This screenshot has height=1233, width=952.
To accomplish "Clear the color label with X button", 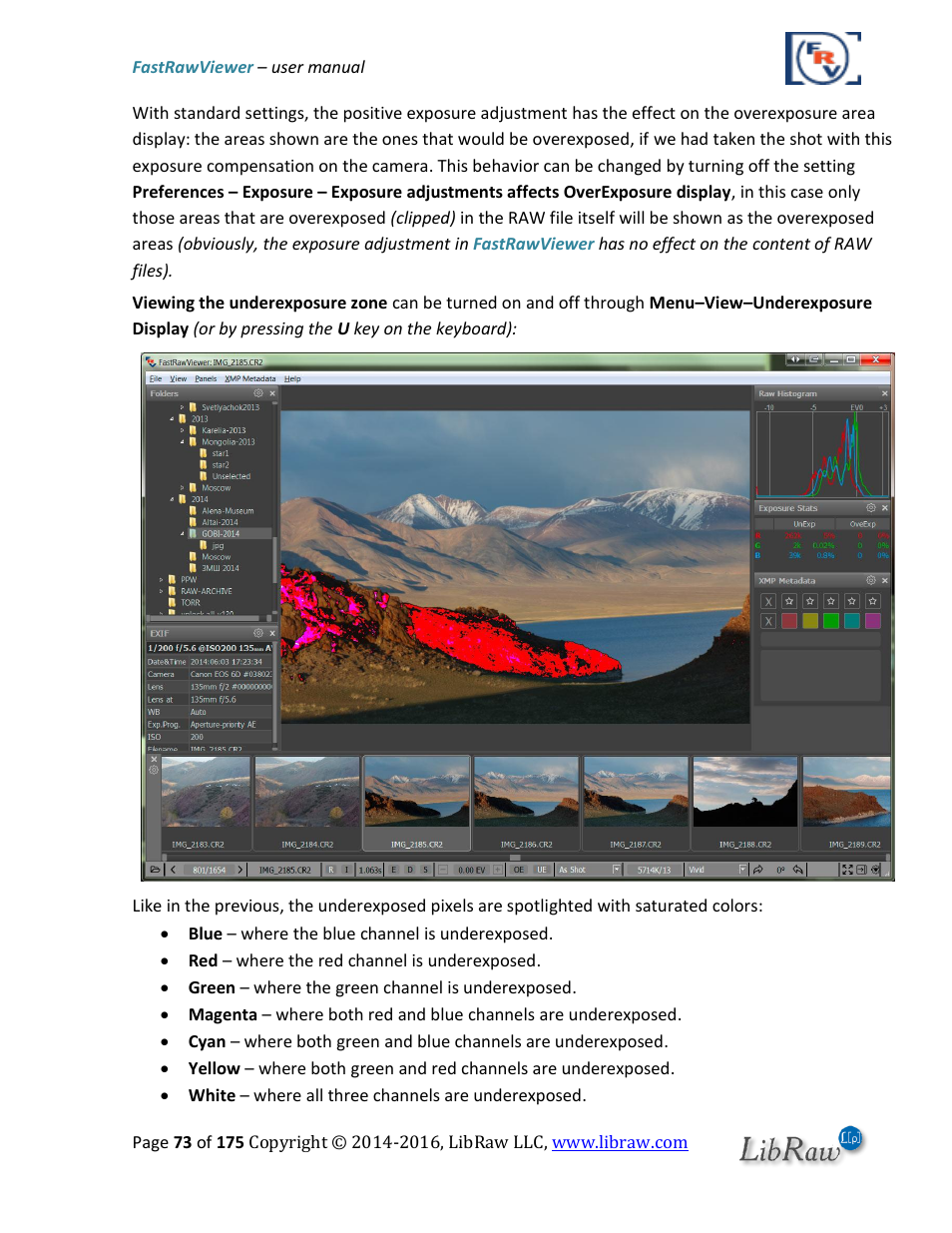I will (x=768, y=621).
